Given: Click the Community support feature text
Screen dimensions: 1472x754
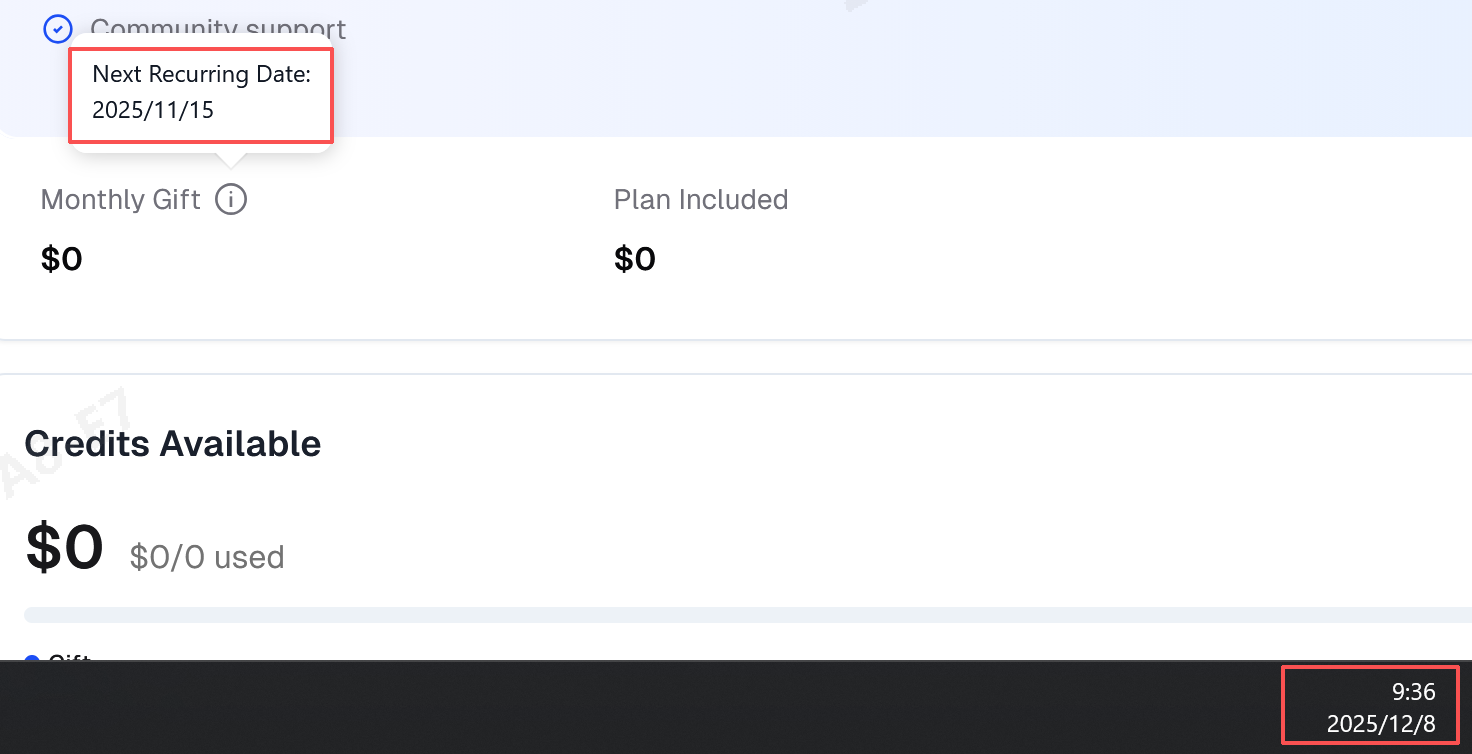Looking at the screenshot, I should (x=218, y=29).
